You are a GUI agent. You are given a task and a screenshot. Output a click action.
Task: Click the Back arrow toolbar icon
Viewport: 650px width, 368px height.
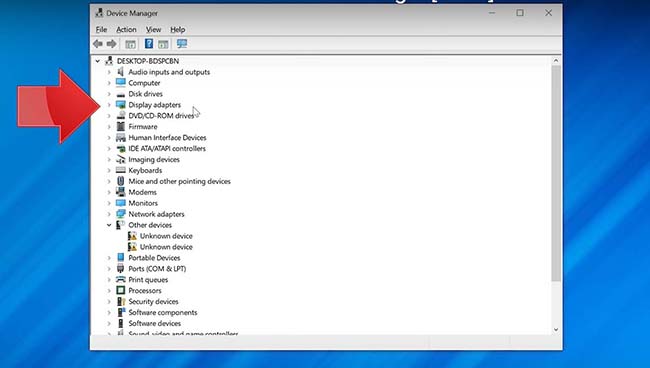(98, 44)
